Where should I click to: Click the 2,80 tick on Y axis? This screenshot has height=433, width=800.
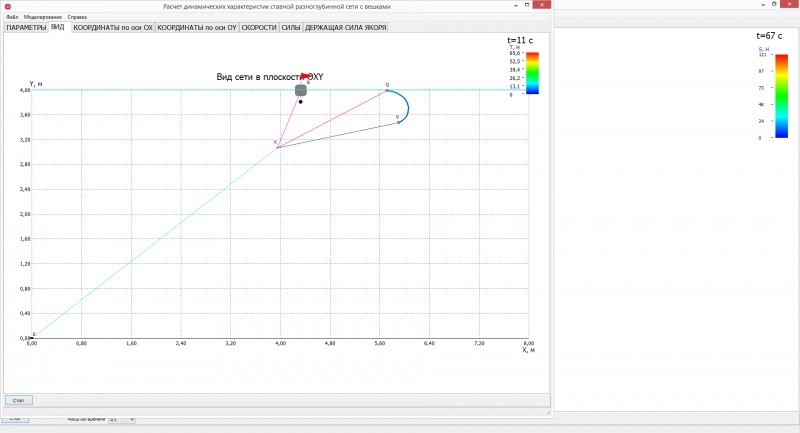25,164
